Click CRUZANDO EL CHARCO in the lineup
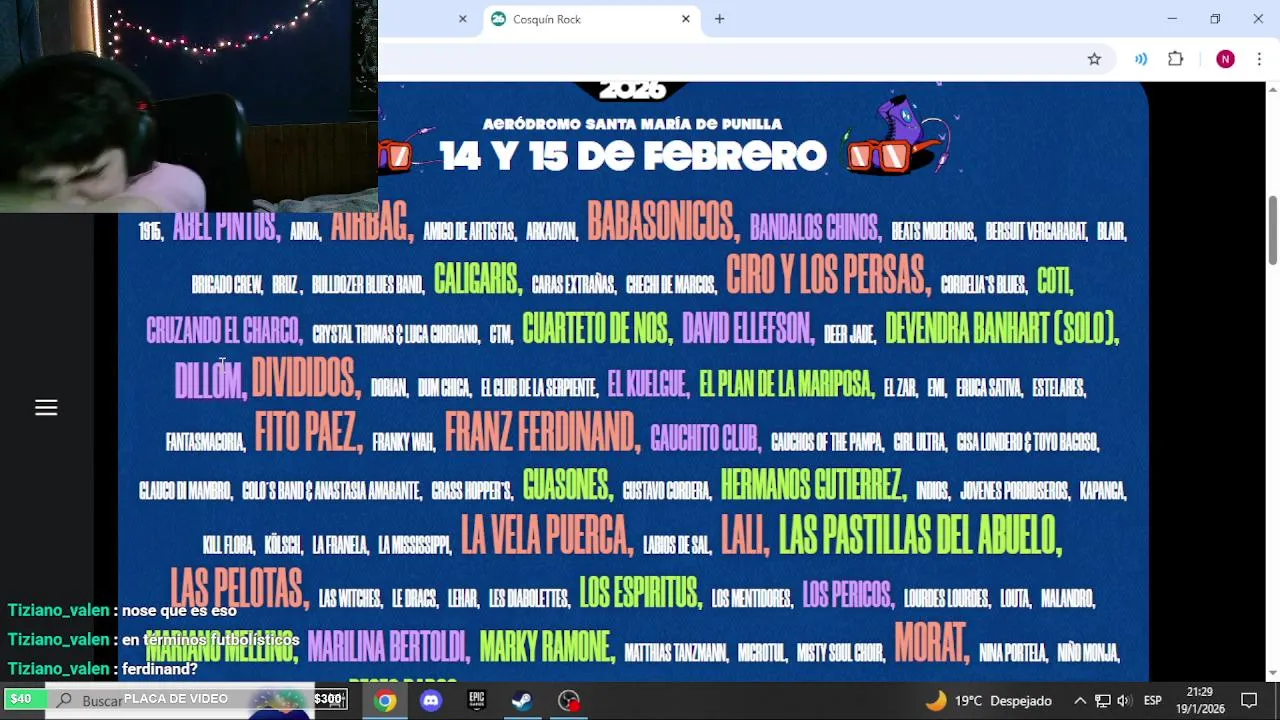Image resolution: width=1280 pixels, height=720 pixels. click(223, 331)
